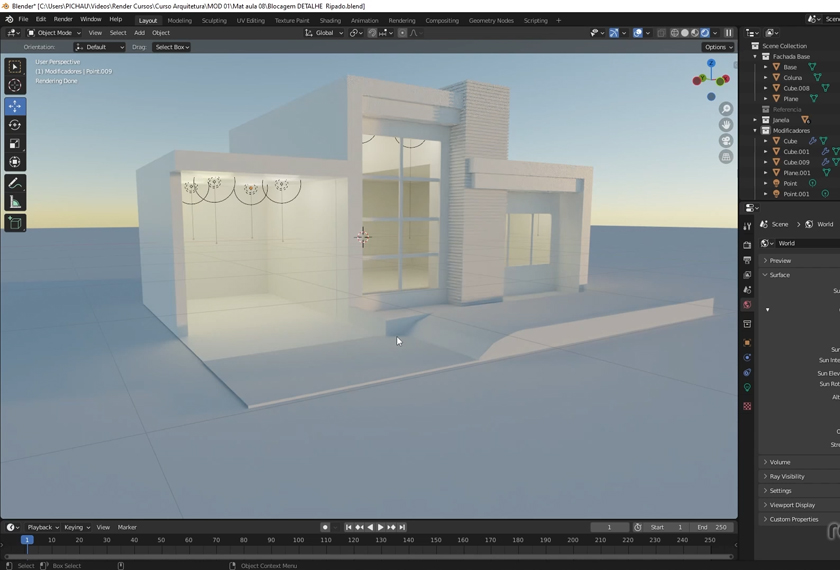Pick the Measure tool
This screenshot has width=840, height=570.
click(15, 202)
